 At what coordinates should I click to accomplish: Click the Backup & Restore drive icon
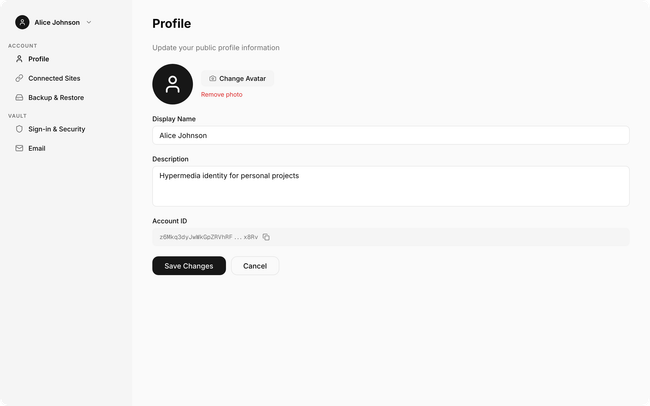click(19, 98)
